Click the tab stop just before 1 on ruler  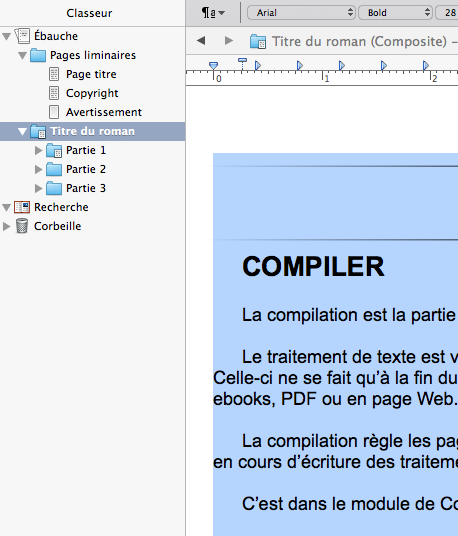(x=300, y=65)
